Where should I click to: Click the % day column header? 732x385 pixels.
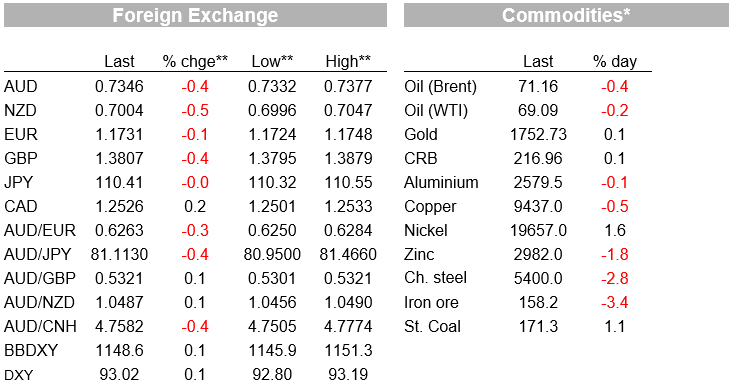point(615,62)
